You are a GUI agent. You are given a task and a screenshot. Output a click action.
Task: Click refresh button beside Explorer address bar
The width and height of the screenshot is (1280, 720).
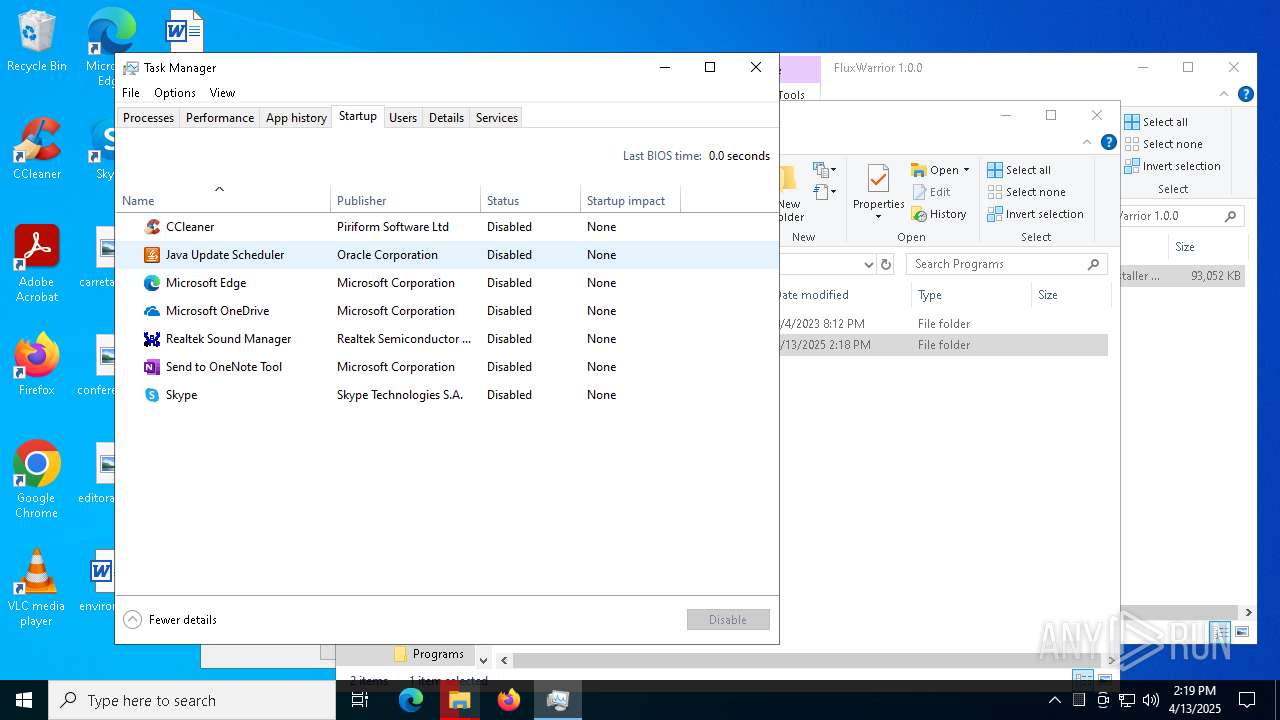click(x=886, y=264)
